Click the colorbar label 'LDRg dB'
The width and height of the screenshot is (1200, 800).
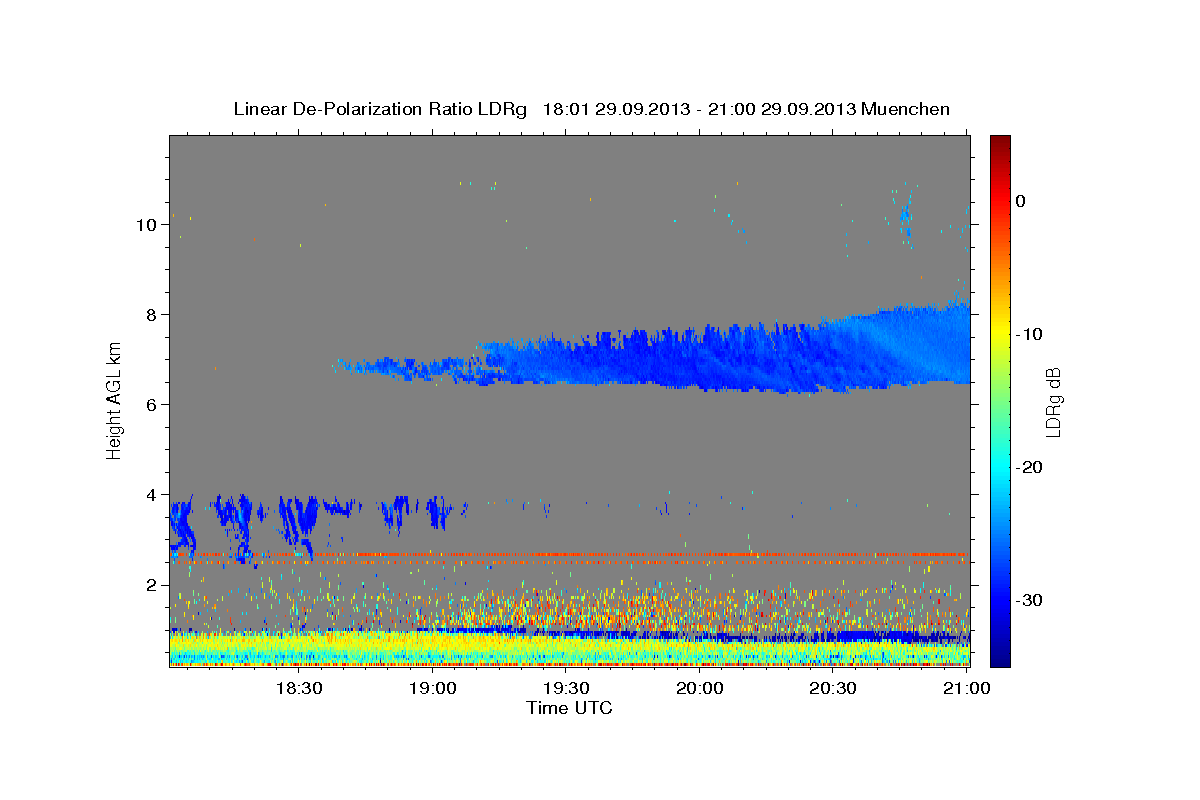(1052, 401)
